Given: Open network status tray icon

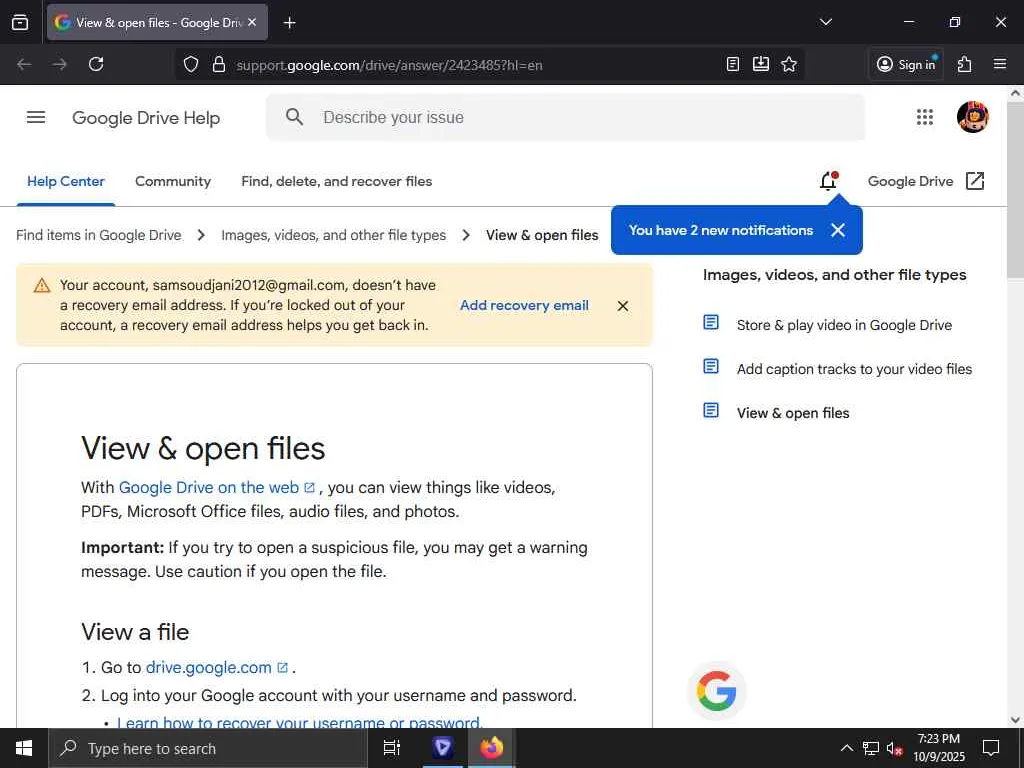Looking at the screenshot, I should tap(871, 748).
